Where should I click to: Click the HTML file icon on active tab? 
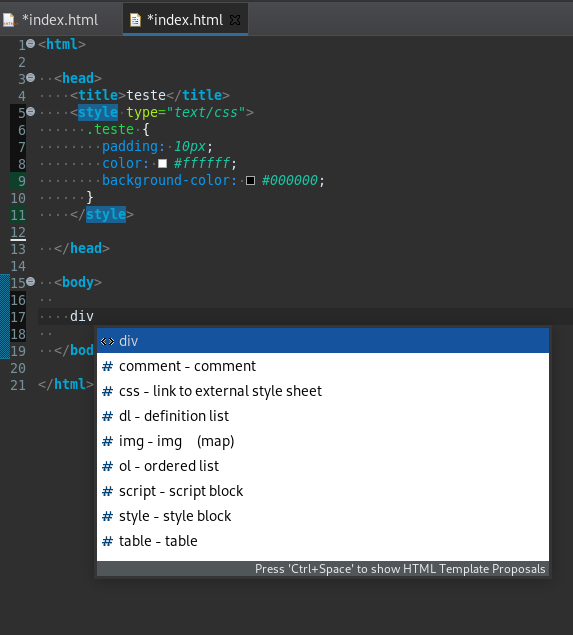click(x=135, y=20)
